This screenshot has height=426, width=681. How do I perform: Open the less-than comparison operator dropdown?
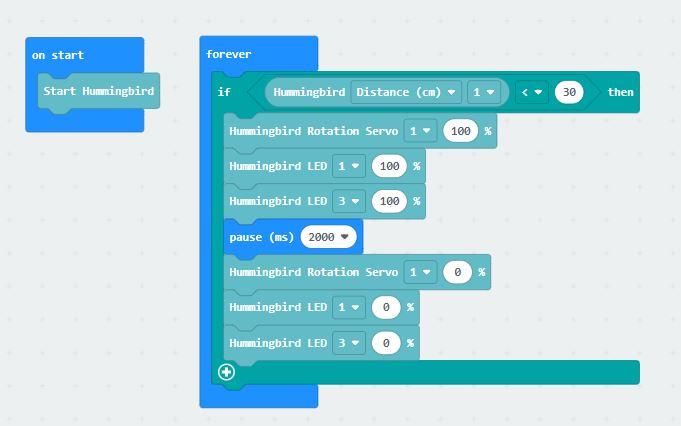pos(532,92)
